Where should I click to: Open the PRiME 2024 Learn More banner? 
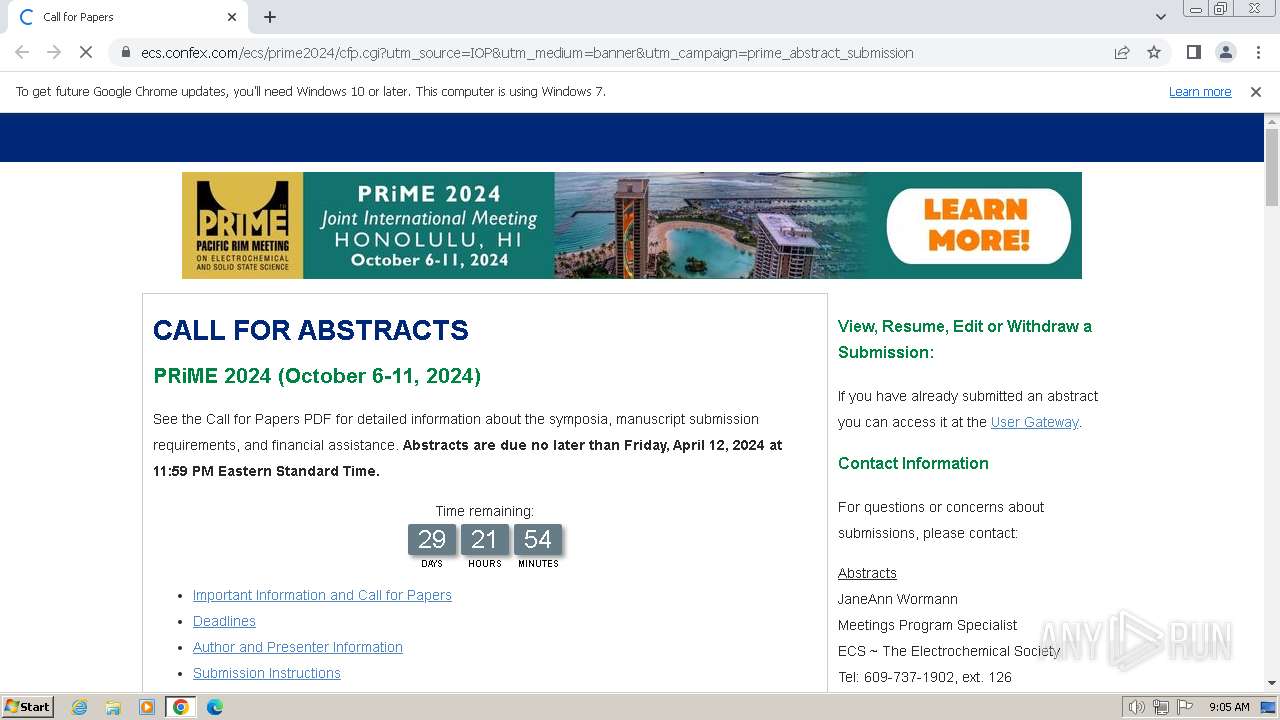tap(632, 225)
